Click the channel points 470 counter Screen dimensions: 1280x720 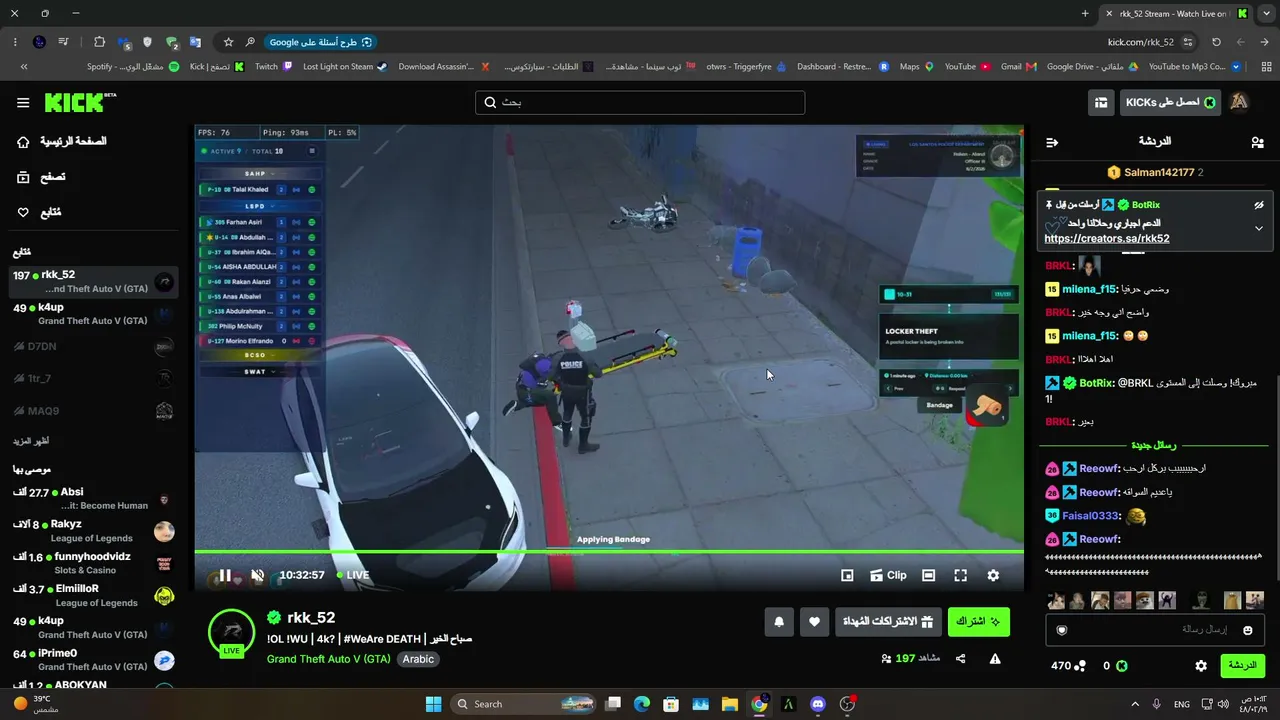click(1069, 665)
